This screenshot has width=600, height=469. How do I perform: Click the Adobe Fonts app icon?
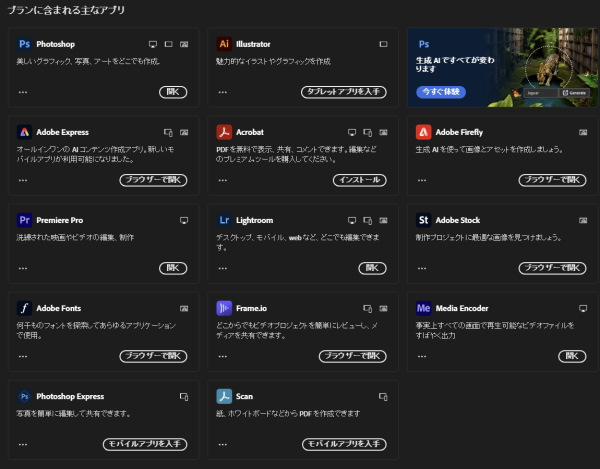24,308
